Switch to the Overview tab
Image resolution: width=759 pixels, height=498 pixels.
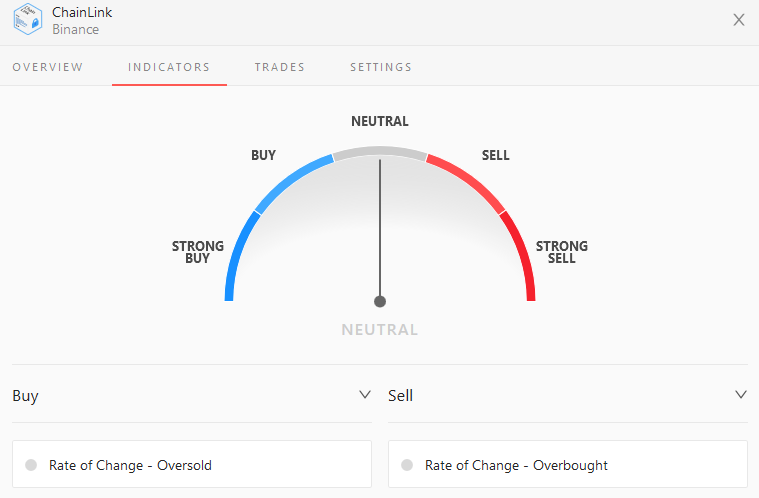coord(47,67)
